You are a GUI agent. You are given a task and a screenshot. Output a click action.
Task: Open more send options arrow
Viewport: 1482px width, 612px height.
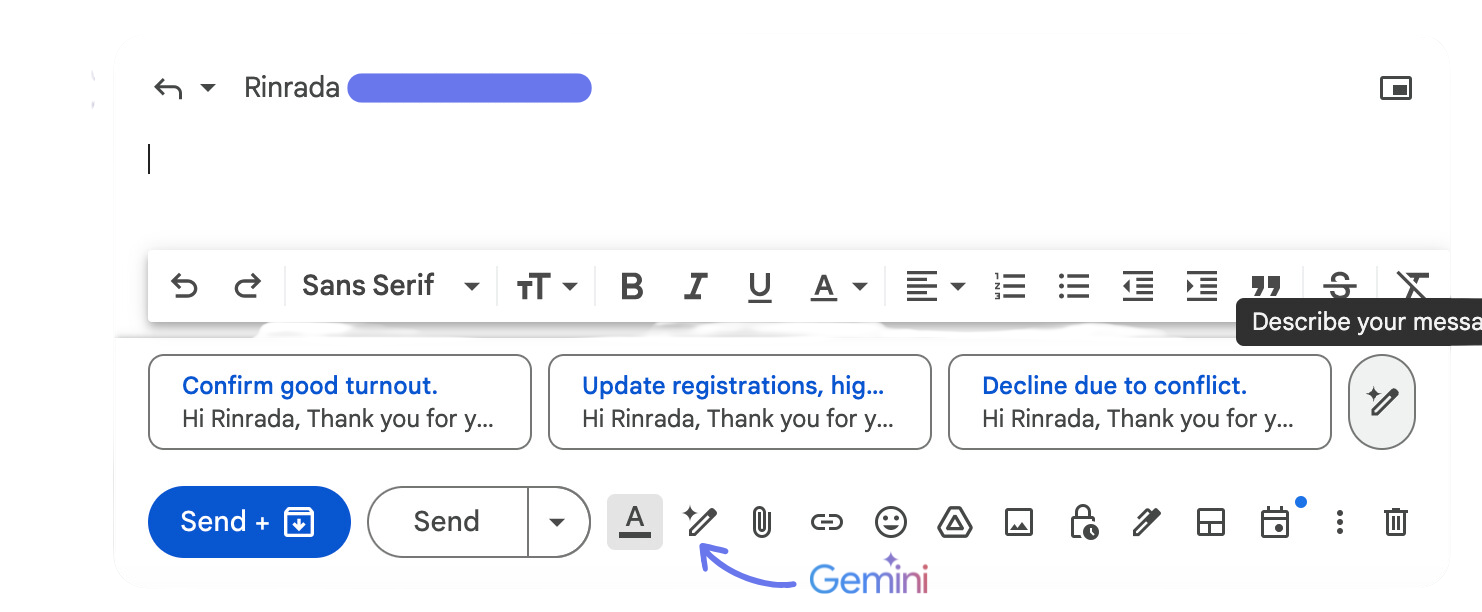[x=558, y=522]
